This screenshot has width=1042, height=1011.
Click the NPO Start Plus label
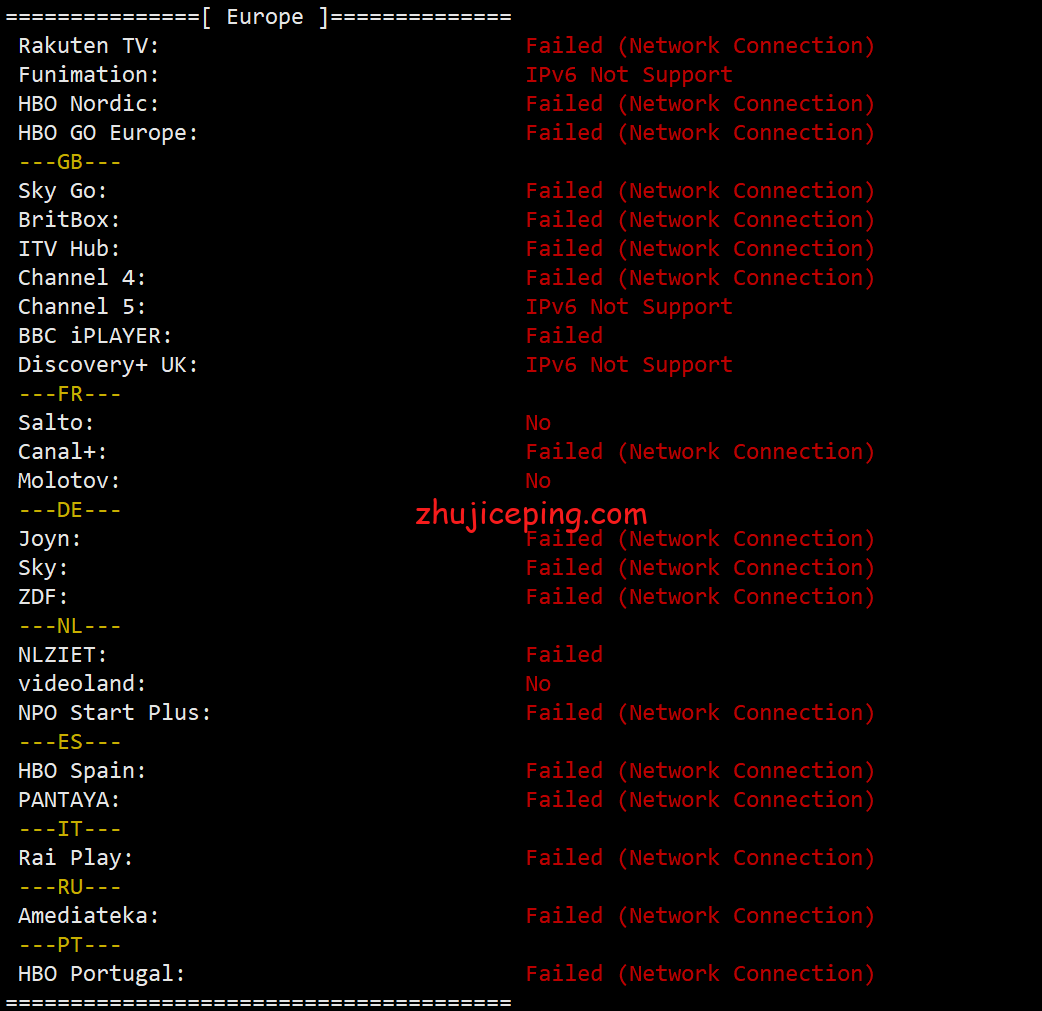pyautogui.click(x=114, y=713)
